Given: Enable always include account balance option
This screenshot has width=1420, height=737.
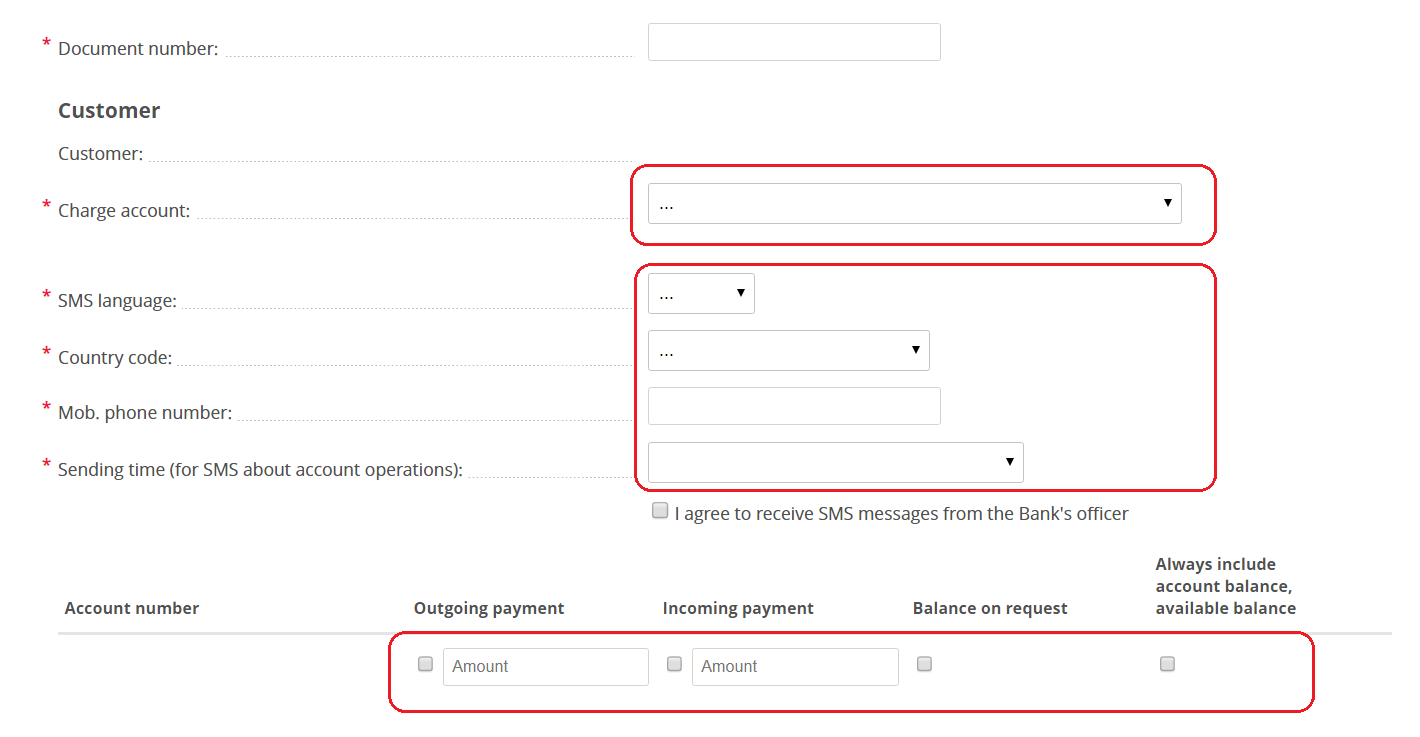Looking at the screenshot, I should pyautogui.click(x=1166, y=663).
